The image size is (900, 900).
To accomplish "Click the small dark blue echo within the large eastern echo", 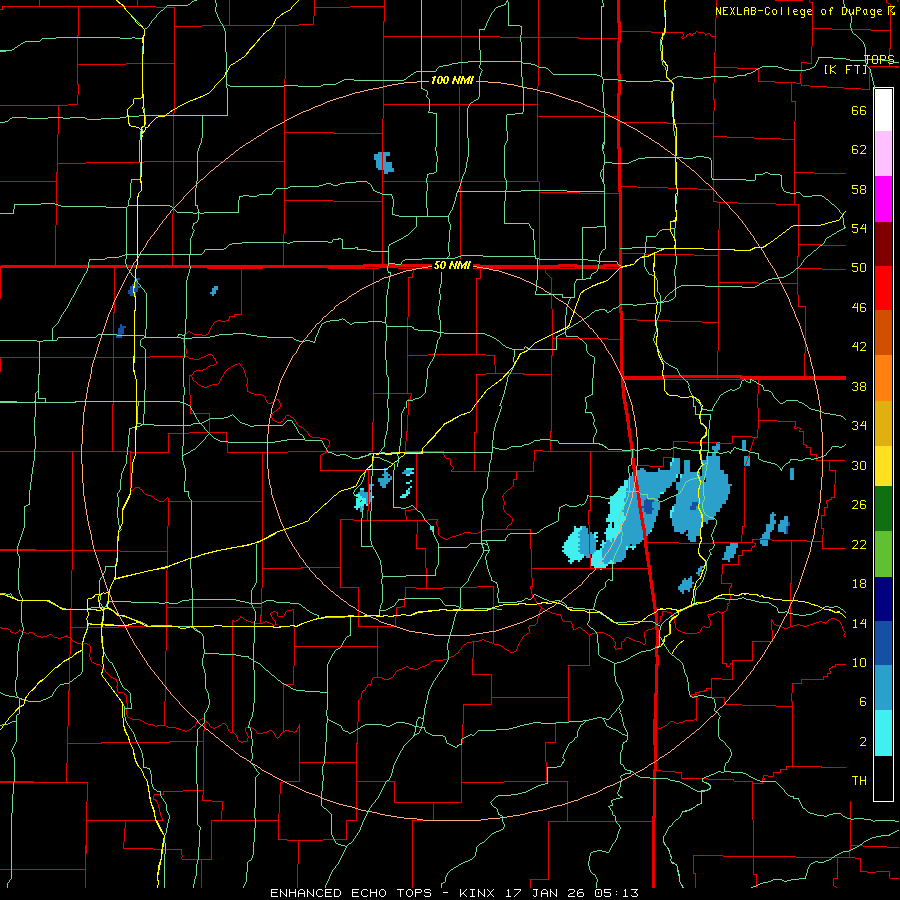I will [x=649, y=507].
